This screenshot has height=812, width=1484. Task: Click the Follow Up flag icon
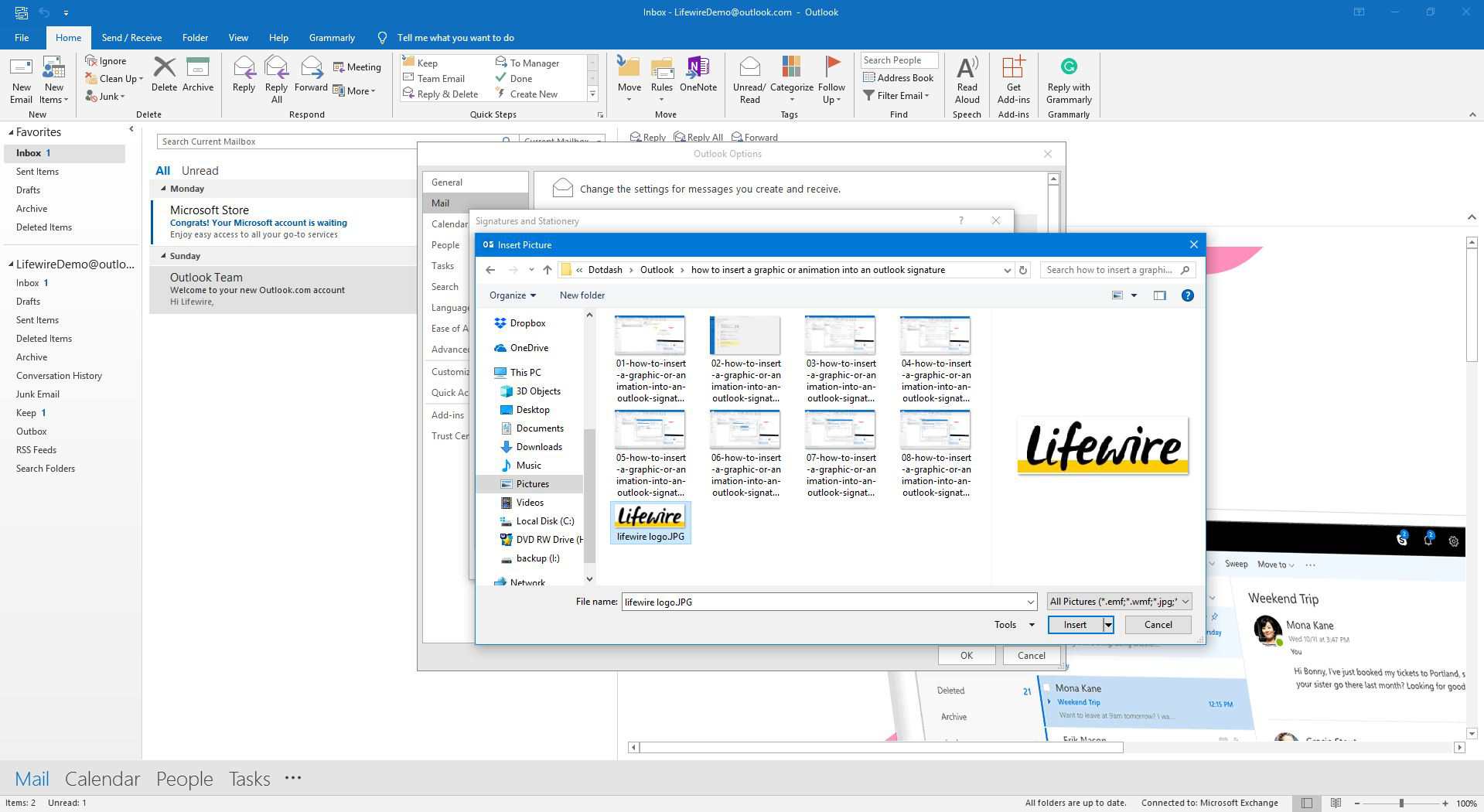pos(831,80)
